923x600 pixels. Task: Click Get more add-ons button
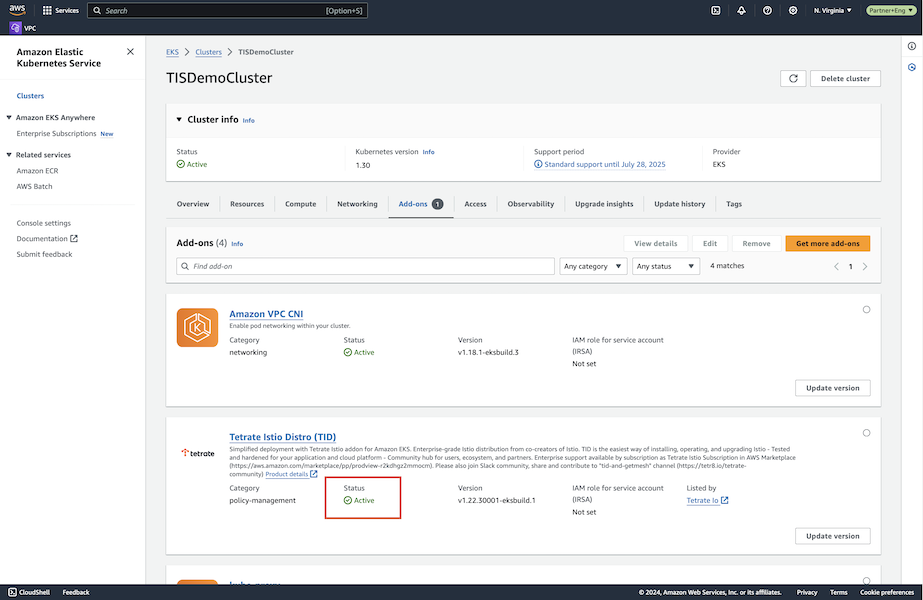(828, 243)
